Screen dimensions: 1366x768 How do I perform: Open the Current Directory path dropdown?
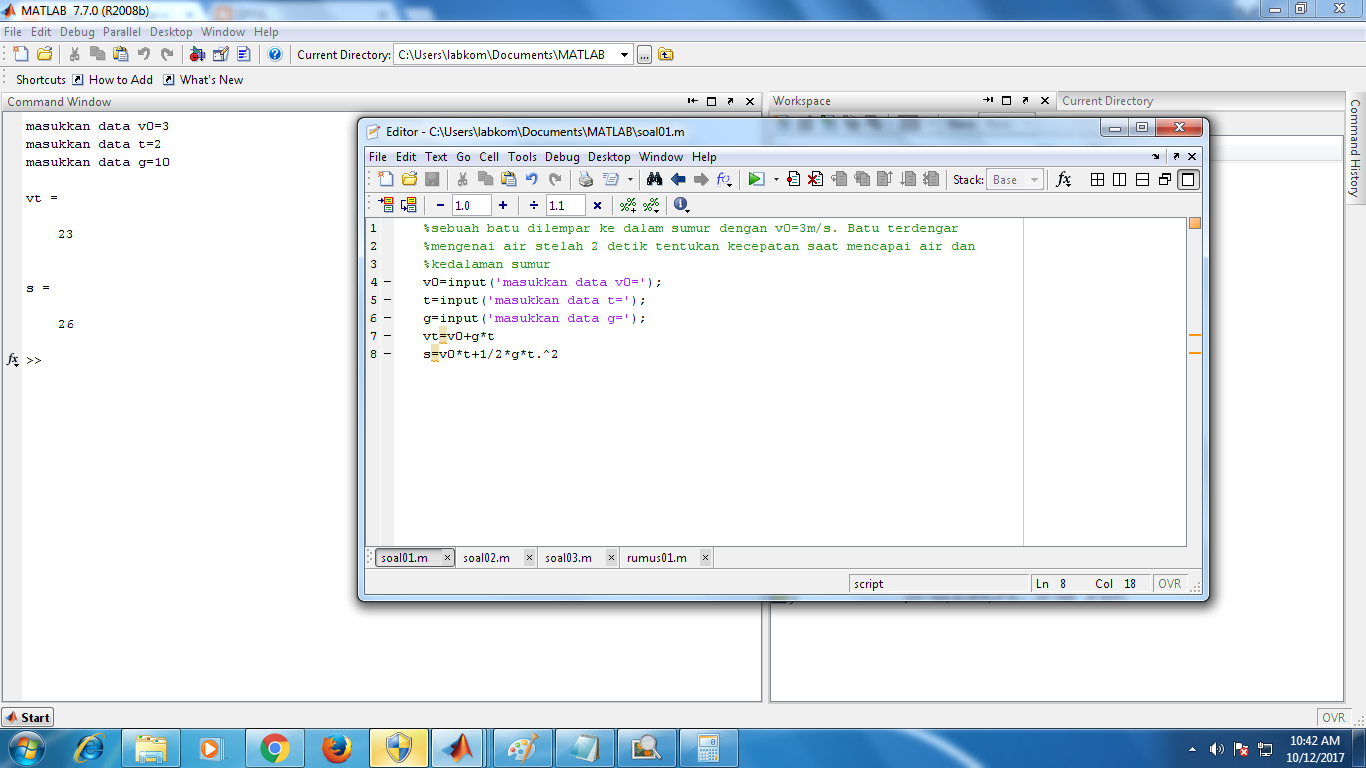click(x=625, y=55)
